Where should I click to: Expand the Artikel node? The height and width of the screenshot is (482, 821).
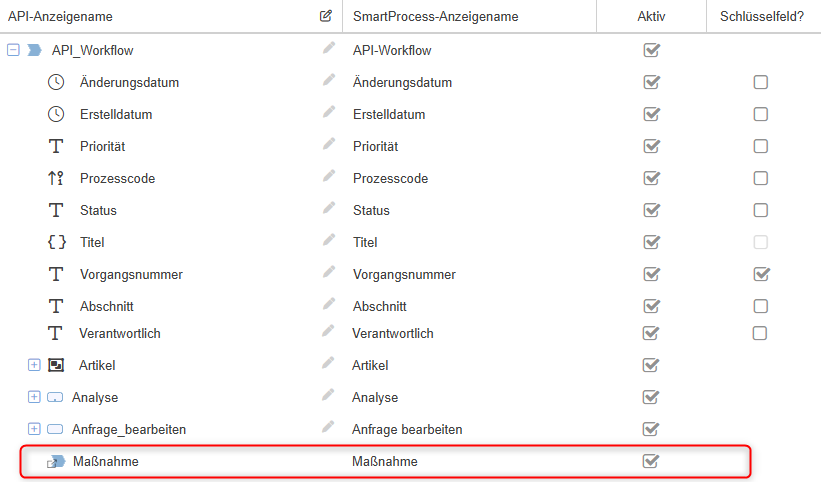pyautogui.click(x=34, y=365)
